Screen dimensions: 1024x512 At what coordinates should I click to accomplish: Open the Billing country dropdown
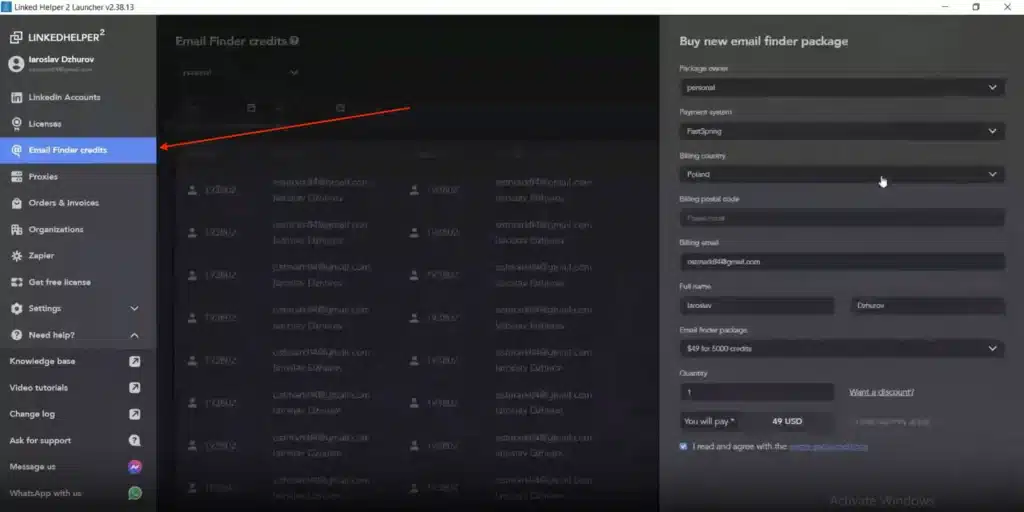coord(842,174)
